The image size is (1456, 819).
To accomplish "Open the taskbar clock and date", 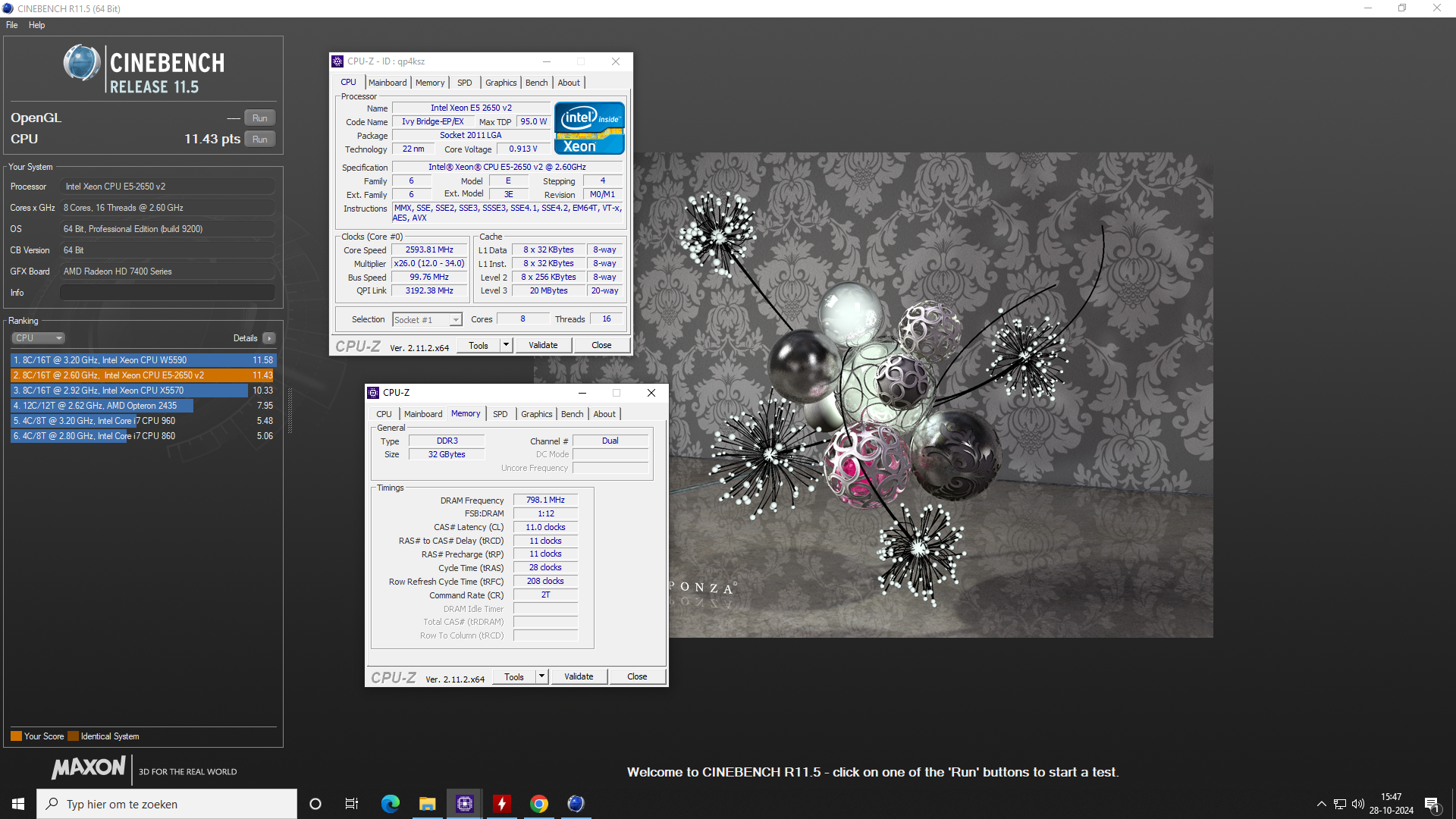I will (1392, 804).
